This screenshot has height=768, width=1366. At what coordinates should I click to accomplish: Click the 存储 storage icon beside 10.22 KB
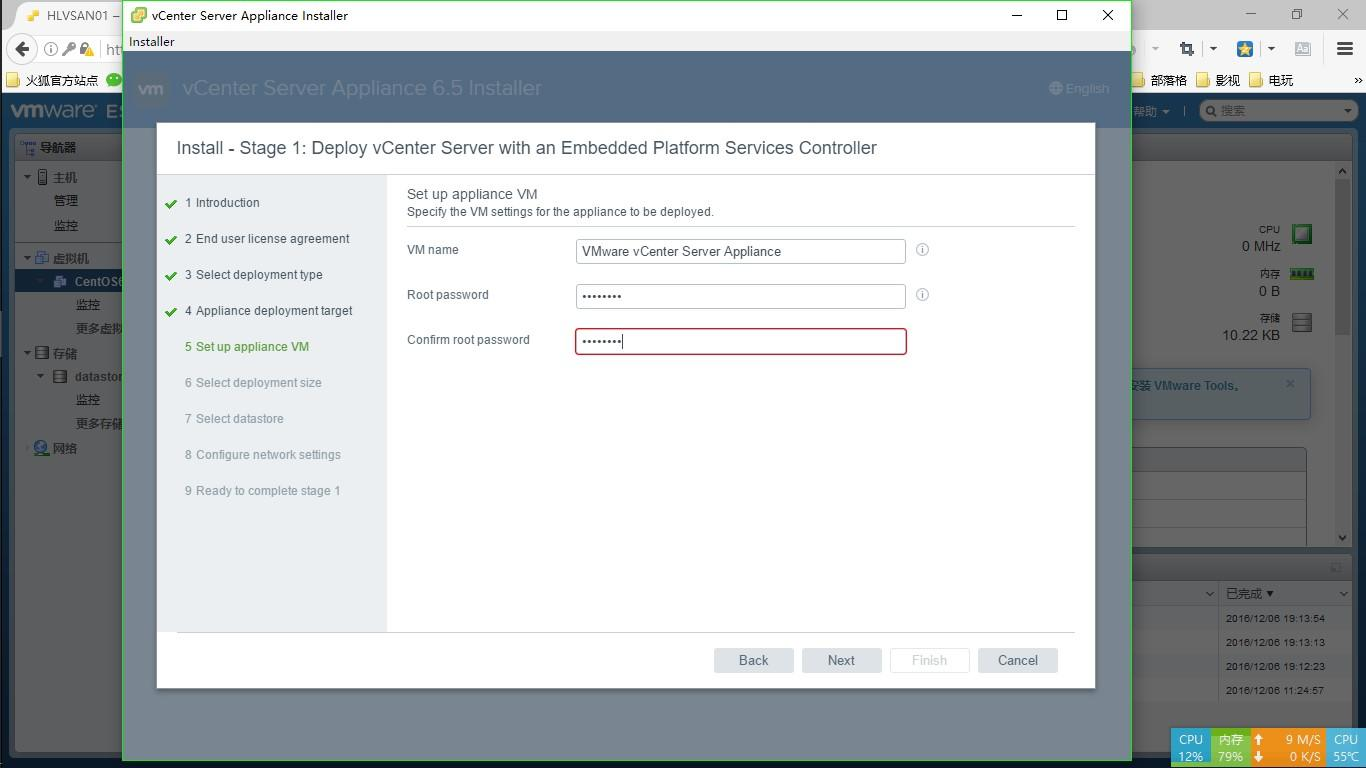tap(1302, 322)
